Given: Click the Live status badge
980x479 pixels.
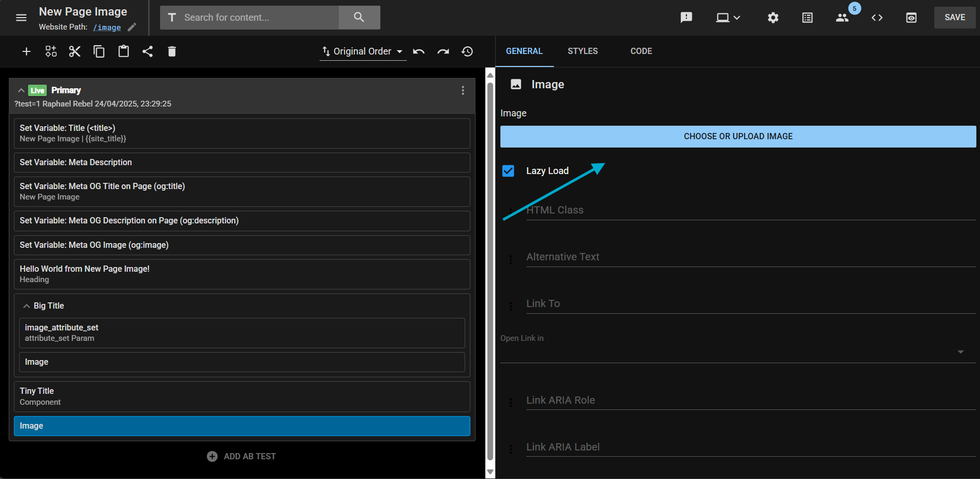Looking at the screenshot, I should tap(38, 91).
